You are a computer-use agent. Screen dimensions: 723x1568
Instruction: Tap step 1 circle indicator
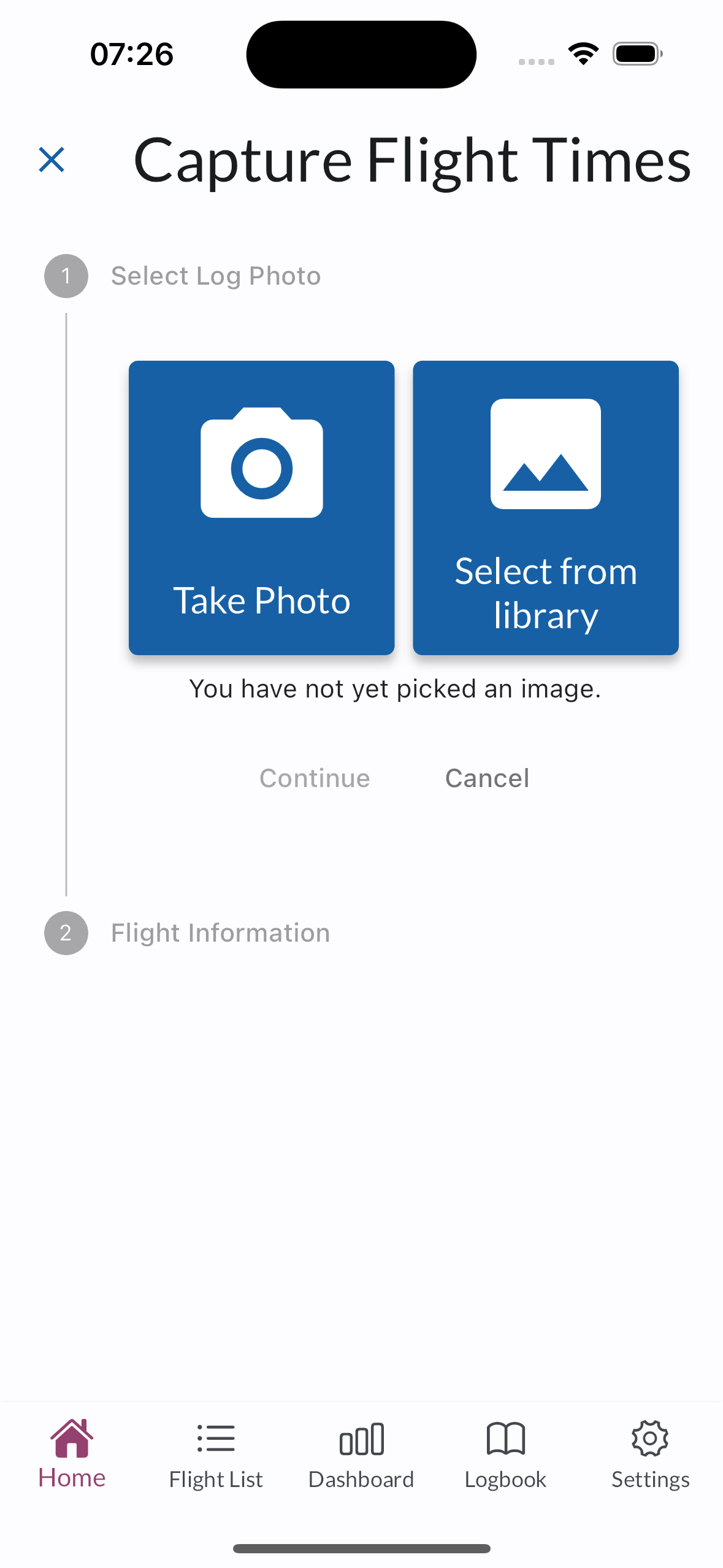(x=66, y=276)
